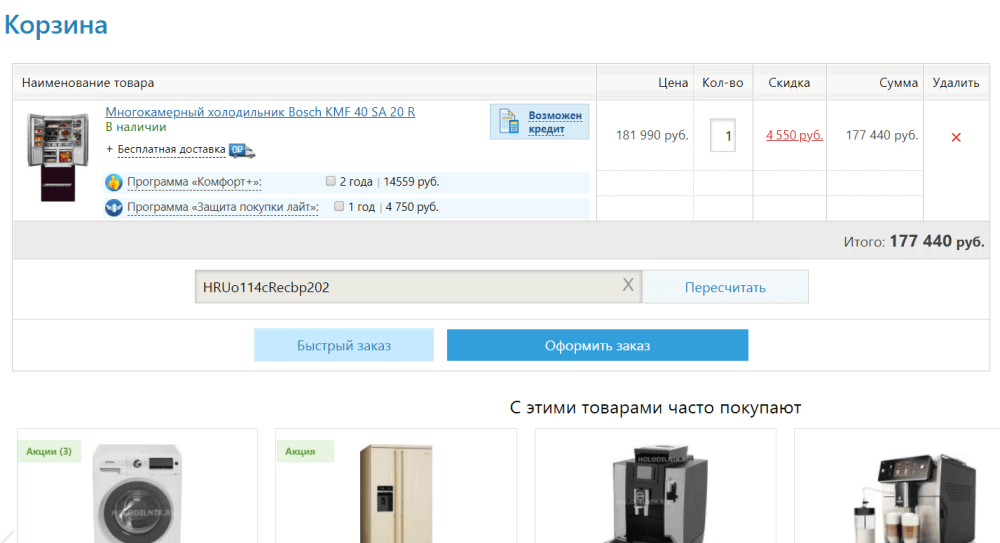Click the Пересчитать button
This screenshot has height=543, width=1000.
point(725,287)
